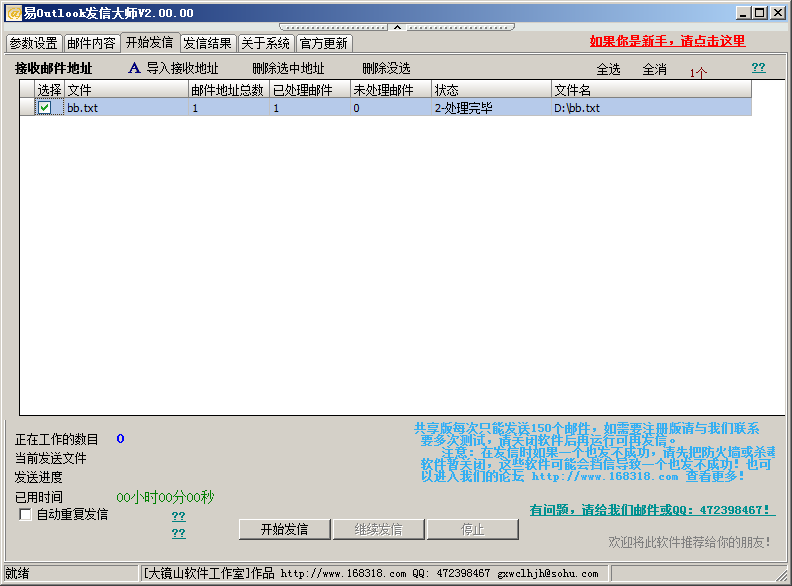Click the 邮件地址总数 column header
The height and width of the screenshot is (586, 792).
pos(228,90)
